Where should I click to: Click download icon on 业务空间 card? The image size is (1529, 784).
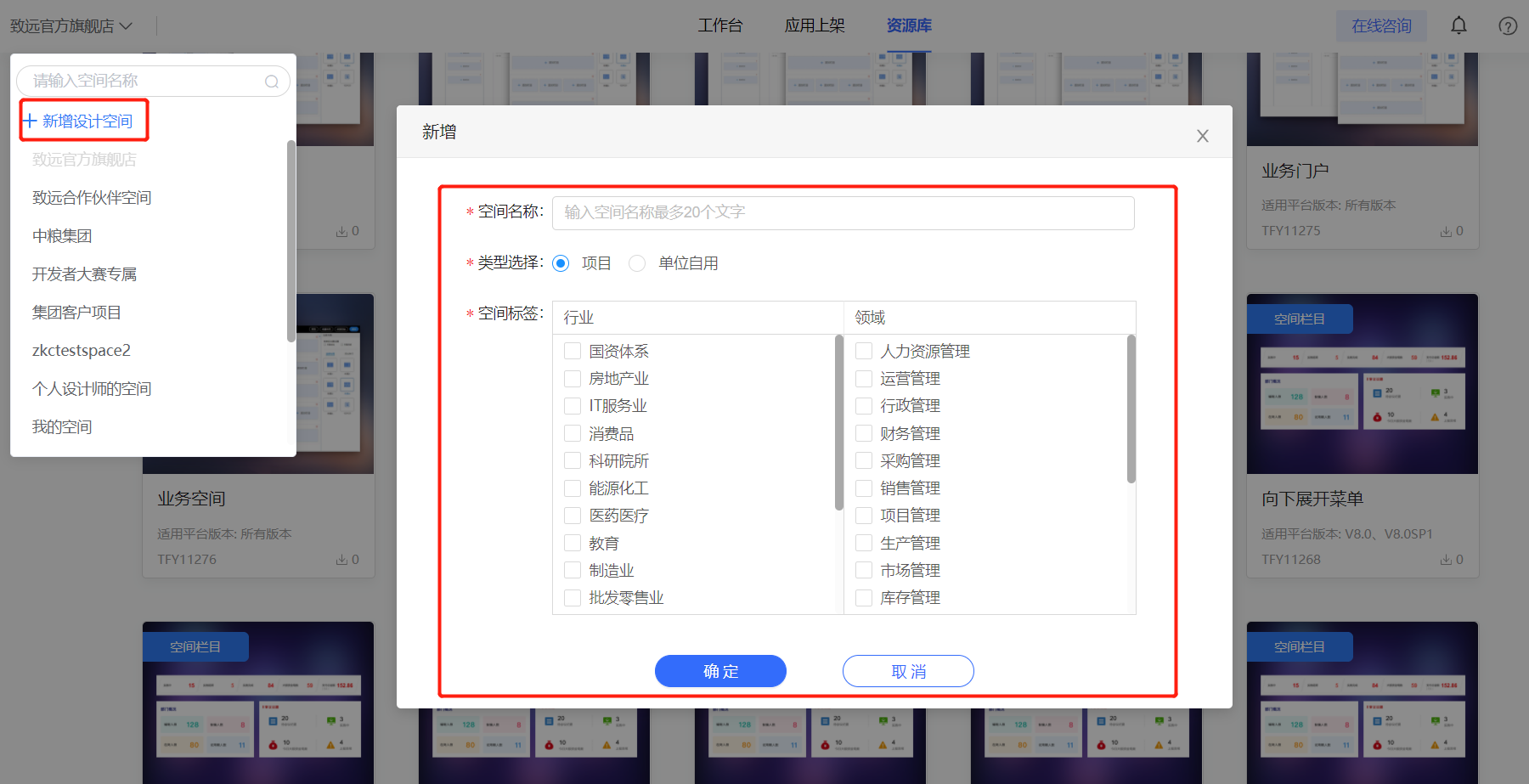(341, 560)
